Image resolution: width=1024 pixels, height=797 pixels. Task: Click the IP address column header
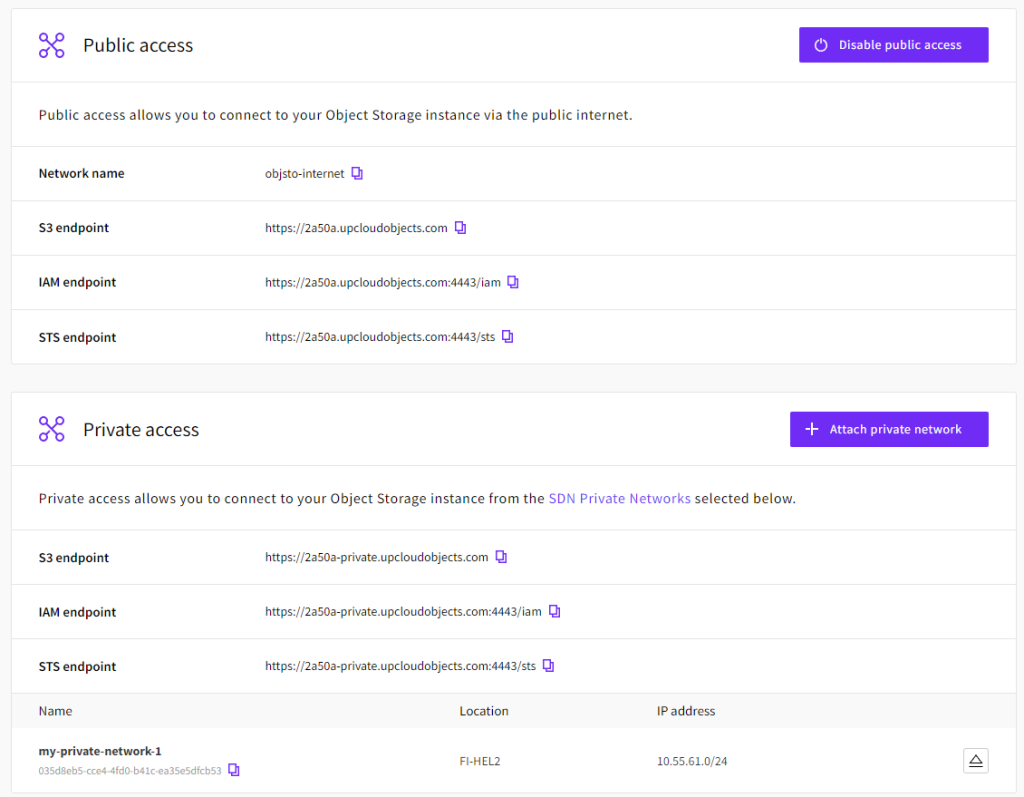(686, 711)
